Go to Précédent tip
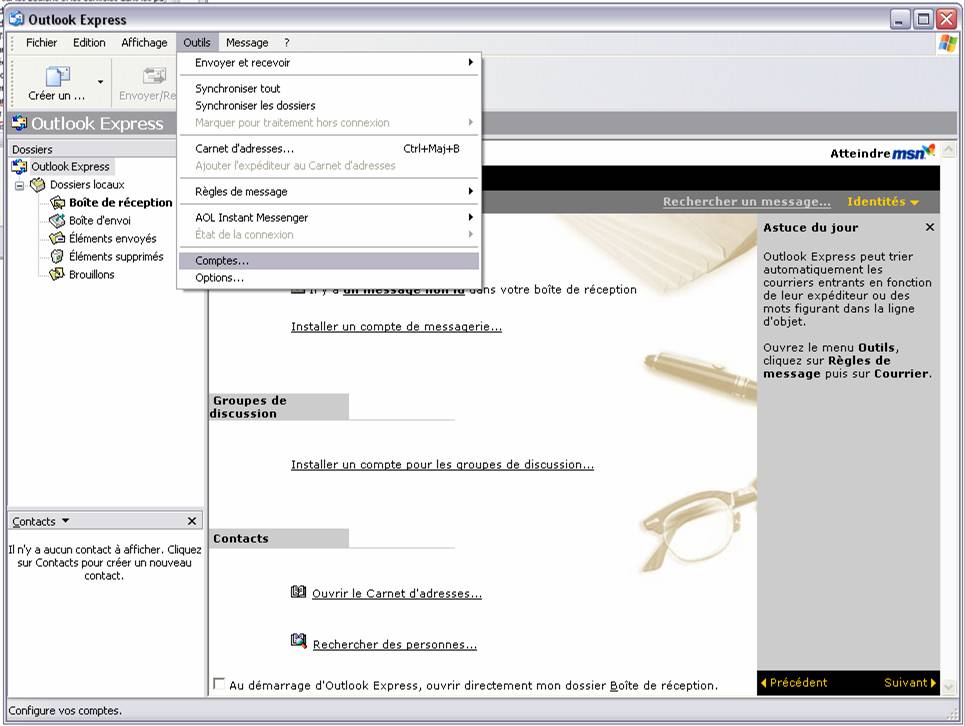 coord(794,682)
